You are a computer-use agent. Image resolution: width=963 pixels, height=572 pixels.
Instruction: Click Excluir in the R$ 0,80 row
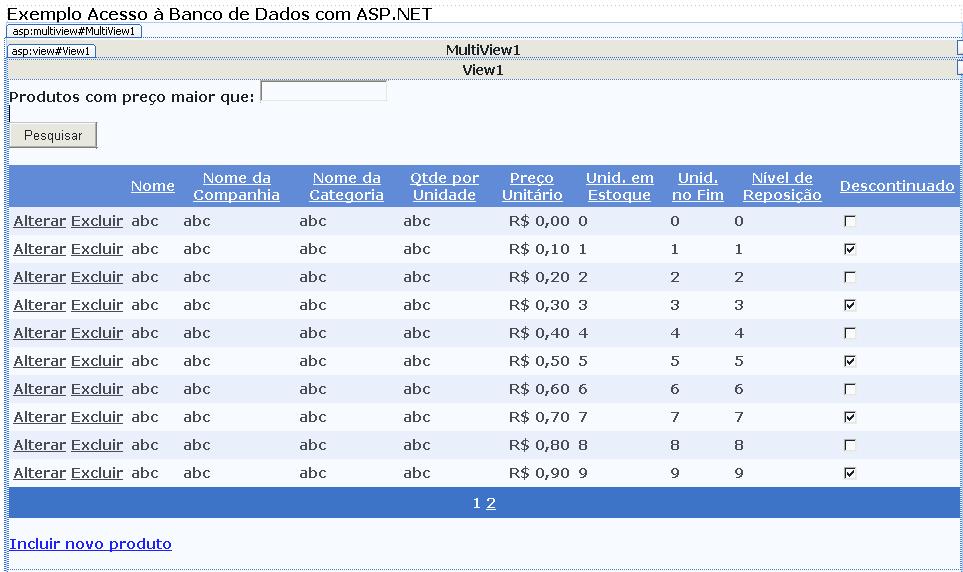tap(97, 445)
